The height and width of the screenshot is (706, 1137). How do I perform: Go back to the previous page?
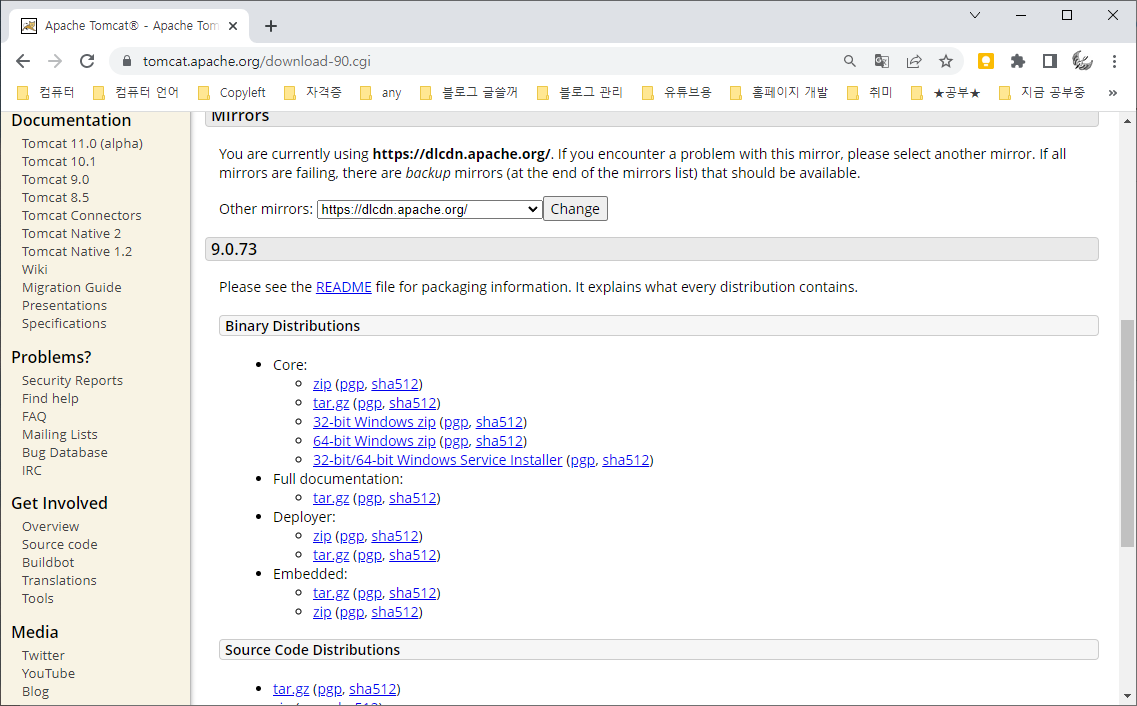(x=23, y=62)
